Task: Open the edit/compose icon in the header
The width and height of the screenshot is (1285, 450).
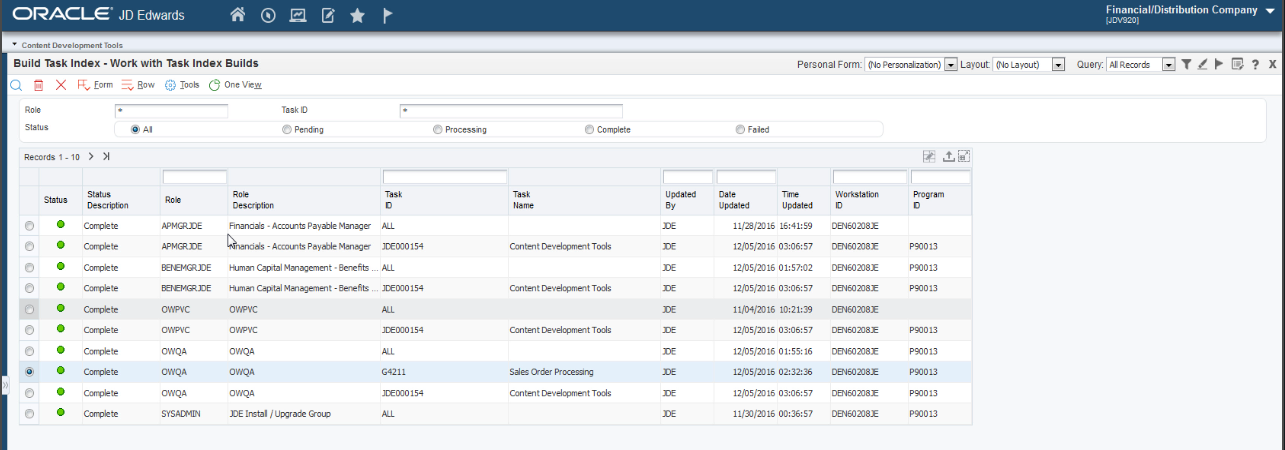Action: pyautogui.click(x=328, y=16)
